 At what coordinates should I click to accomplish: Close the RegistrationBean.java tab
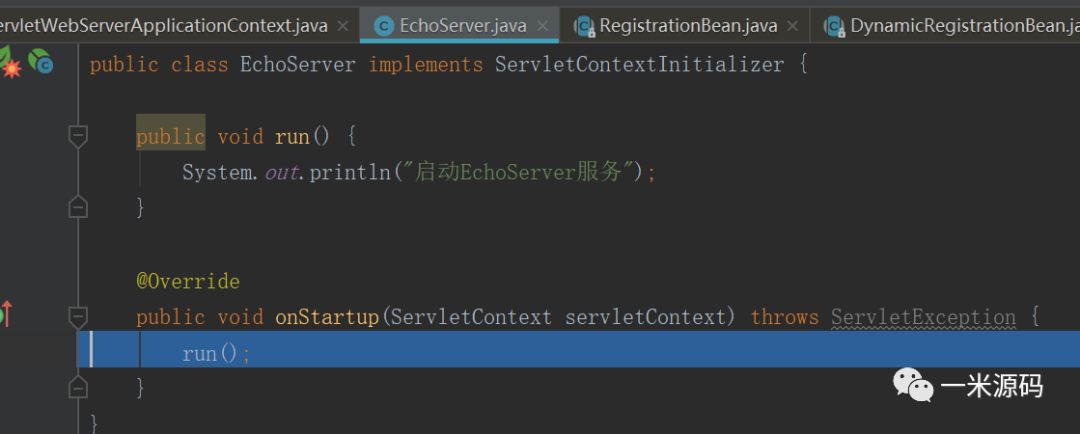[793, 26]
